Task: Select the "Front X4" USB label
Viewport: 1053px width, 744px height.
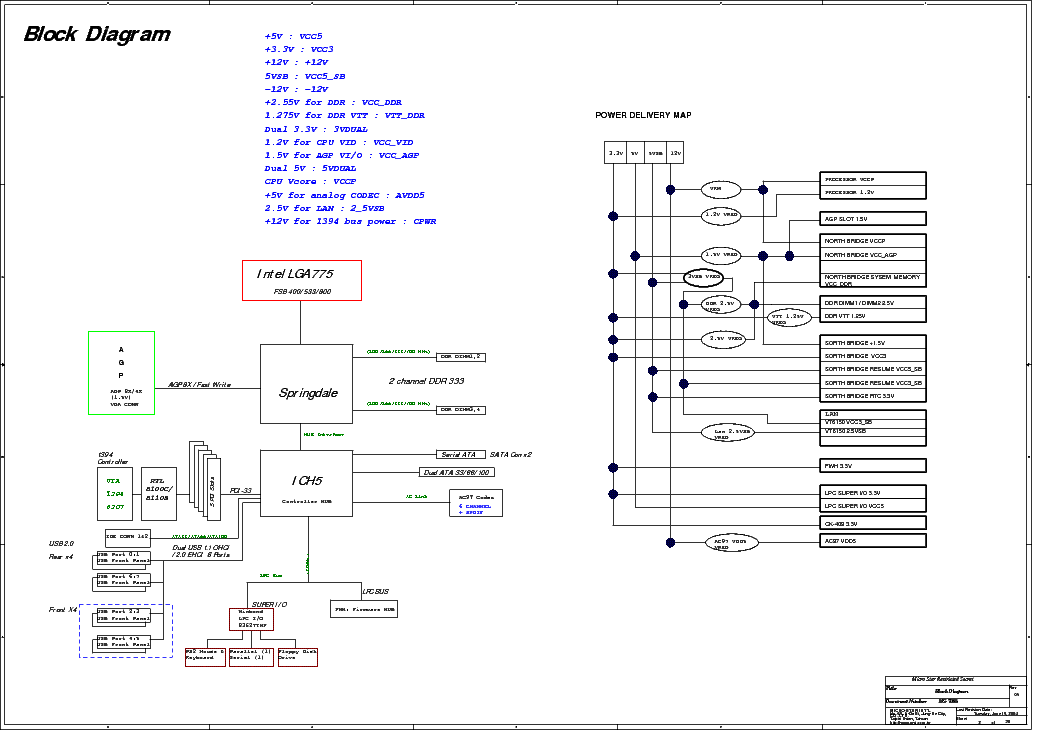Action: pyautogui.click(x=62, y=610)
